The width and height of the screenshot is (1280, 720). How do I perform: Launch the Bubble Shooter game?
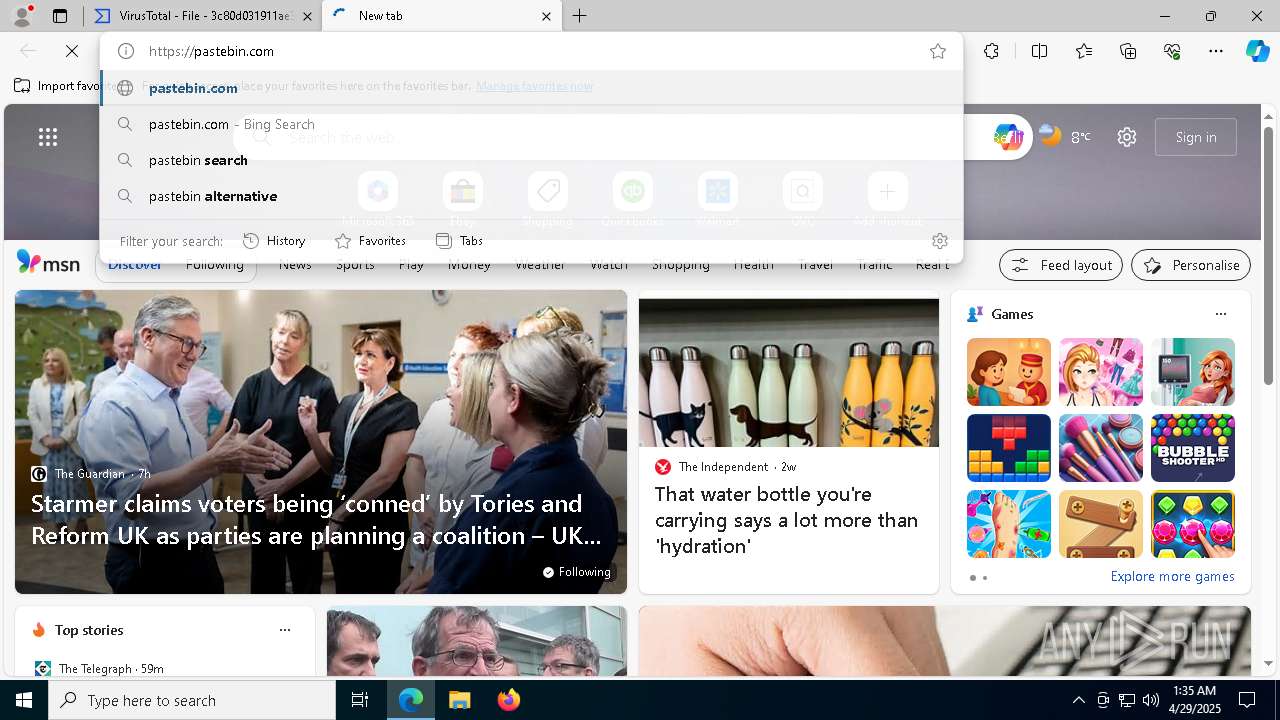1193,448
